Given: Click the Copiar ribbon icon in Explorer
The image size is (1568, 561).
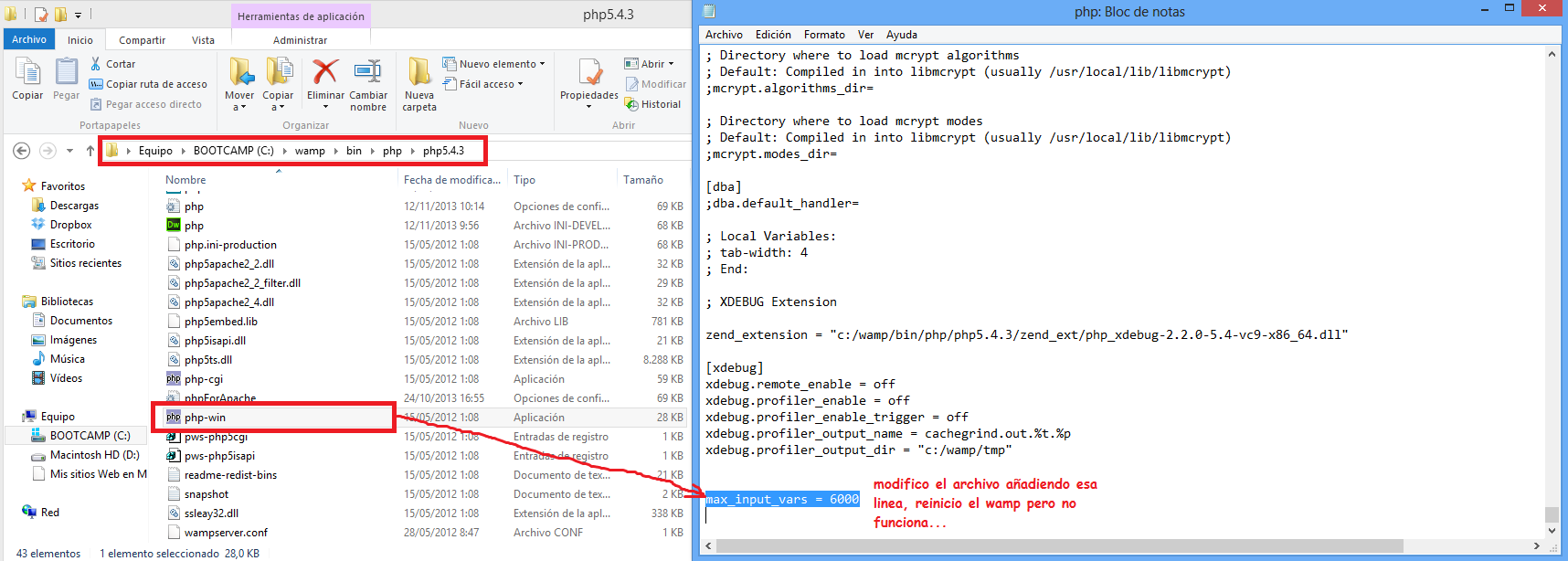Looking at the screenshot, I should click(x=27, y=71).
